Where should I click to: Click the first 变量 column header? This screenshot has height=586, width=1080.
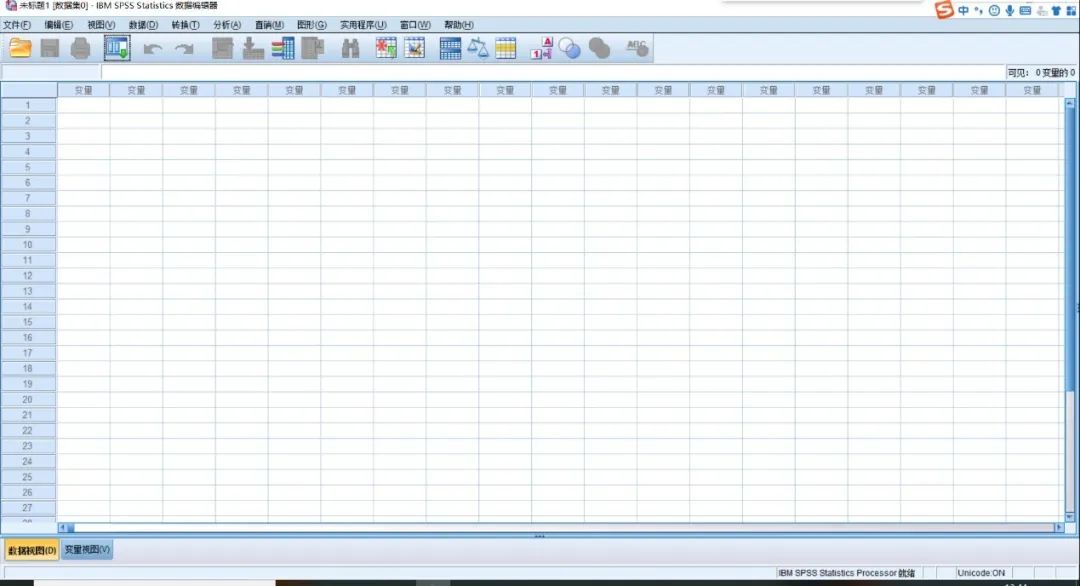83,90
